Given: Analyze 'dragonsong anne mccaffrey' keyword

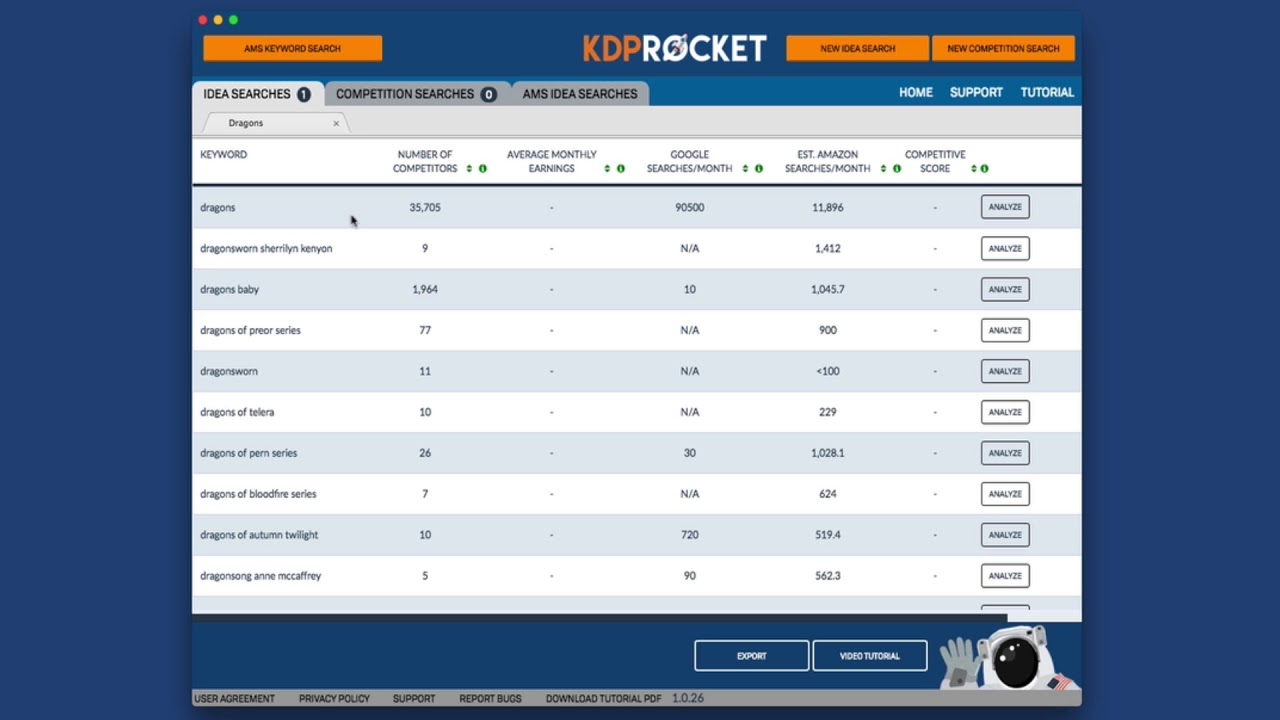Looking at the screenshot, I should click(1005, 576).
